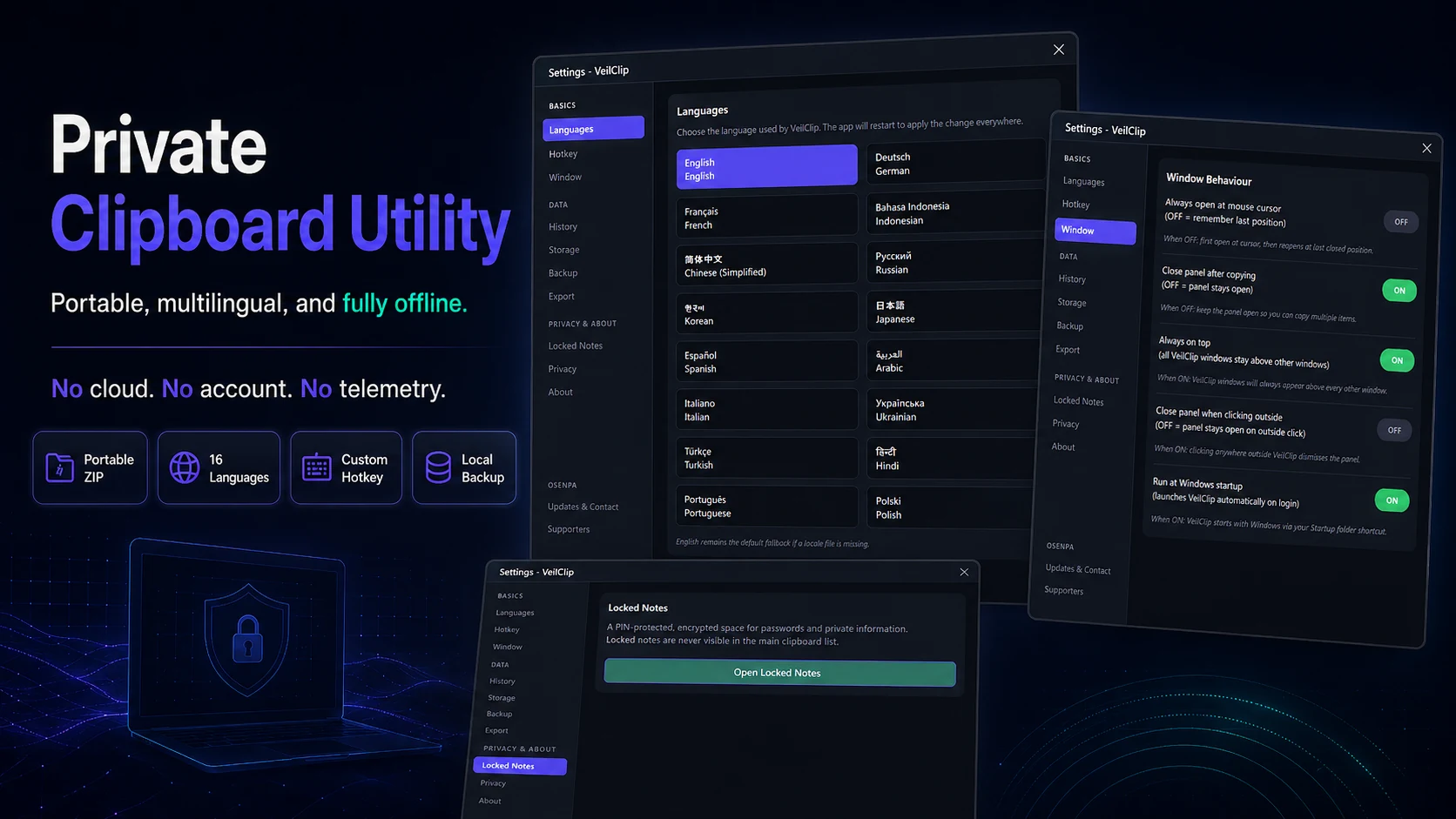Click the Local Backup database icon
Screen dimensions: 1456x819
pos(438,467)
